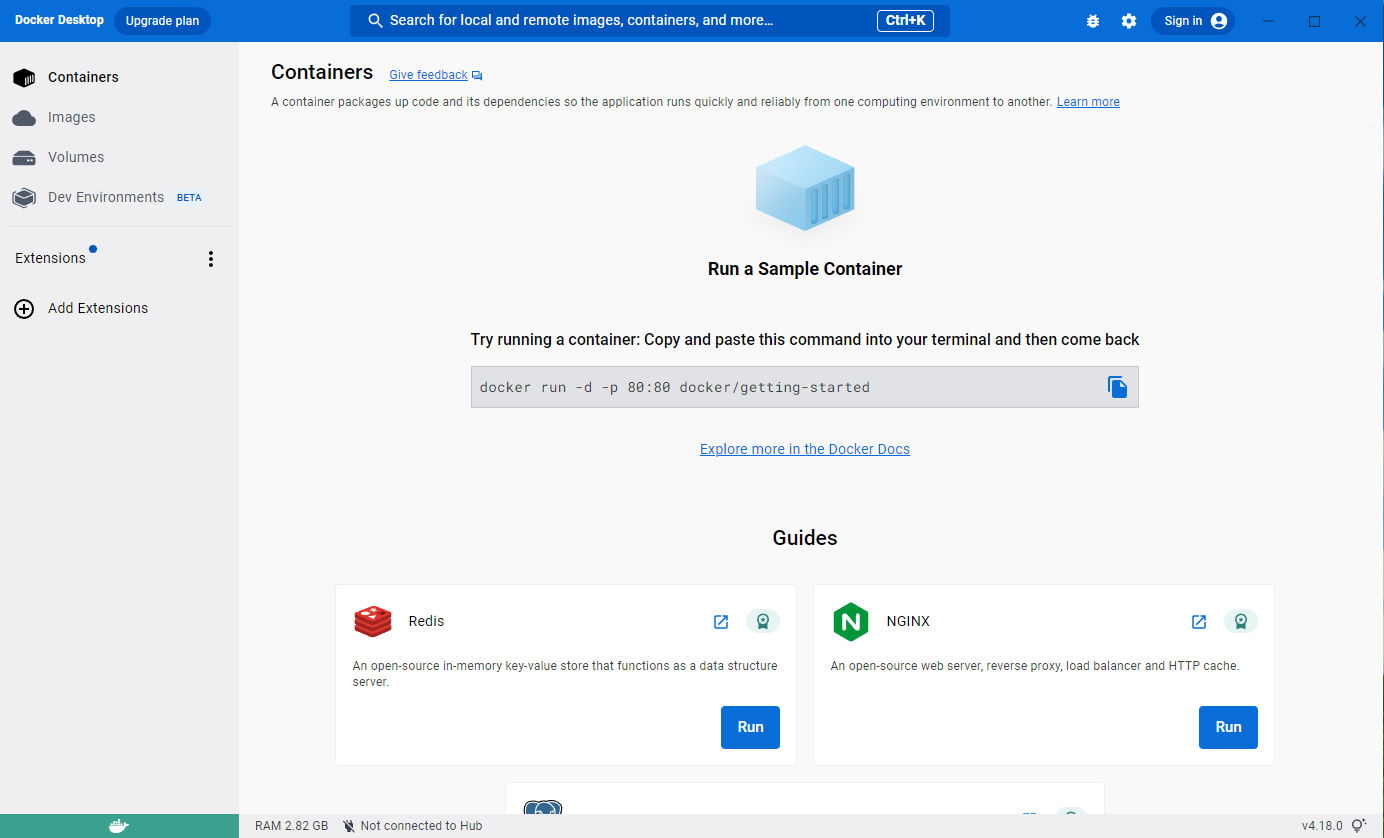The width and height of the screenshot is (1384, 838).
Task: Copy the docker run command with copy icon
Action: [x=1118, y=387]
